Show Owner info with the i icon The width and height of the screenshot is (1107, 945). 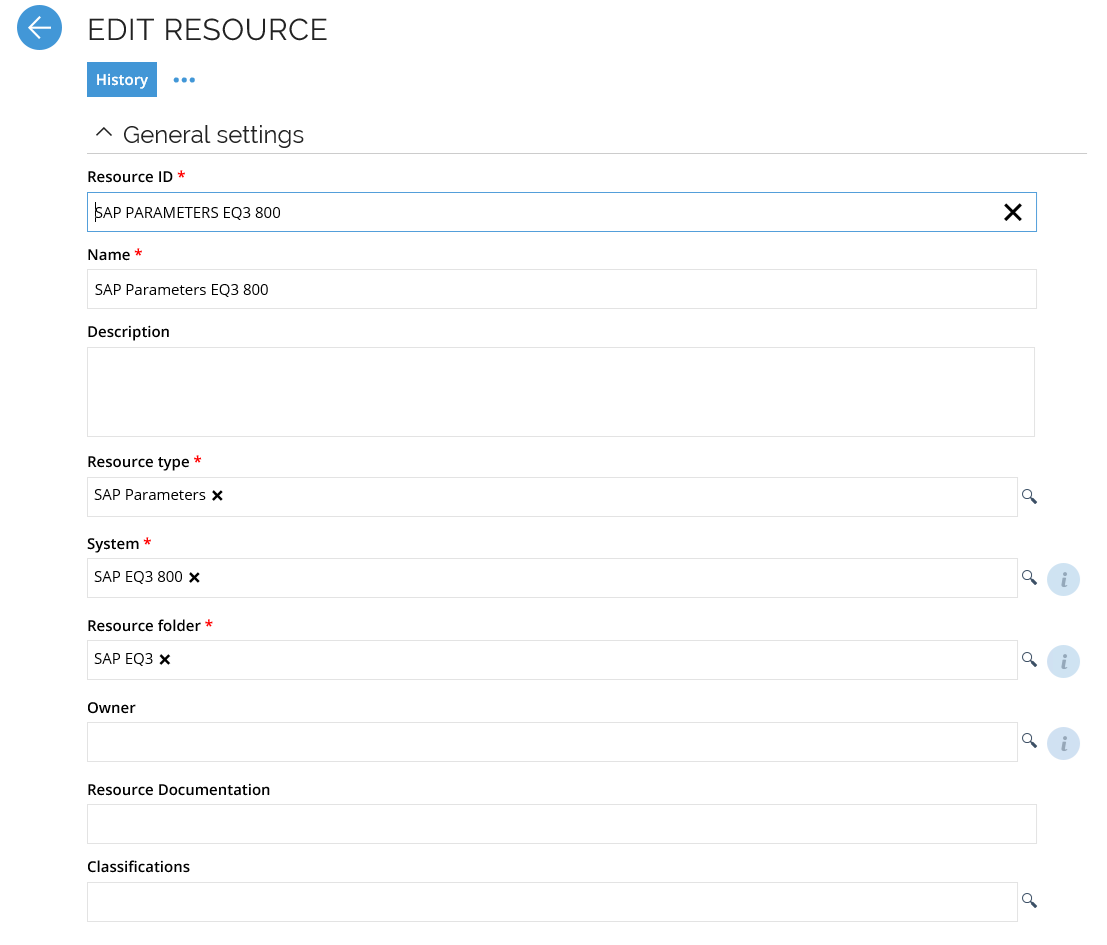tap(1063, 743)
